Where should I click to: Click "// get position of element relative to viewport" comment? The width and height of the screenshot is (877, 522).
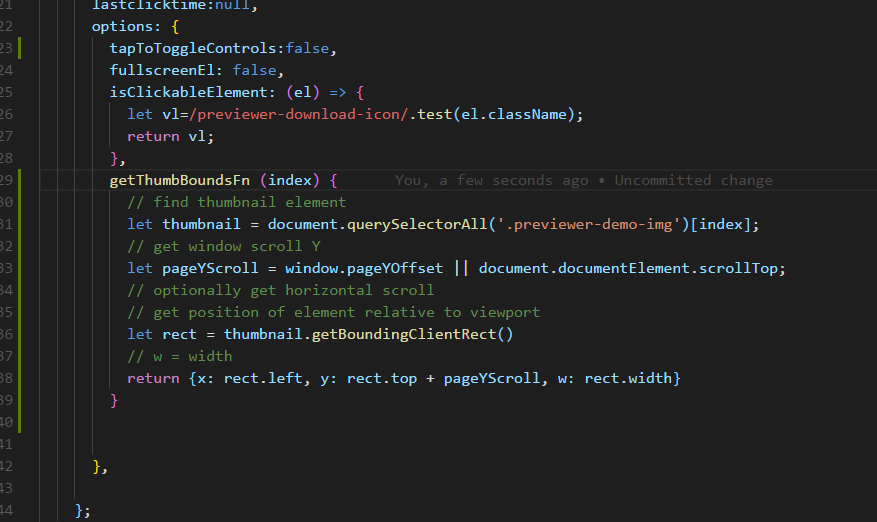[x=333, y=312]
